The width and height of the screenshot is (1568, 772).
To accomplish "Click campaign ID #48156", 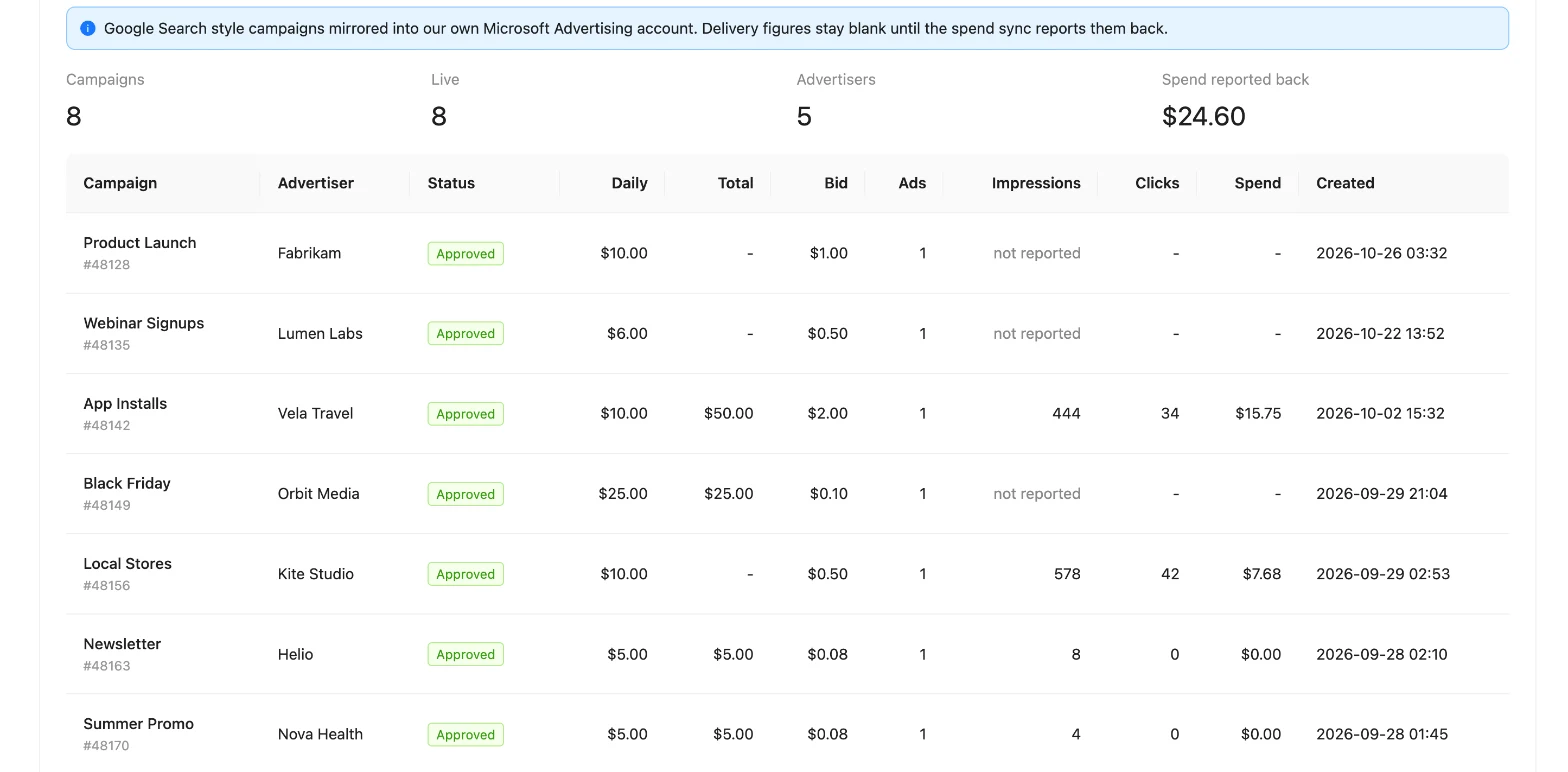I will [107, 586].
